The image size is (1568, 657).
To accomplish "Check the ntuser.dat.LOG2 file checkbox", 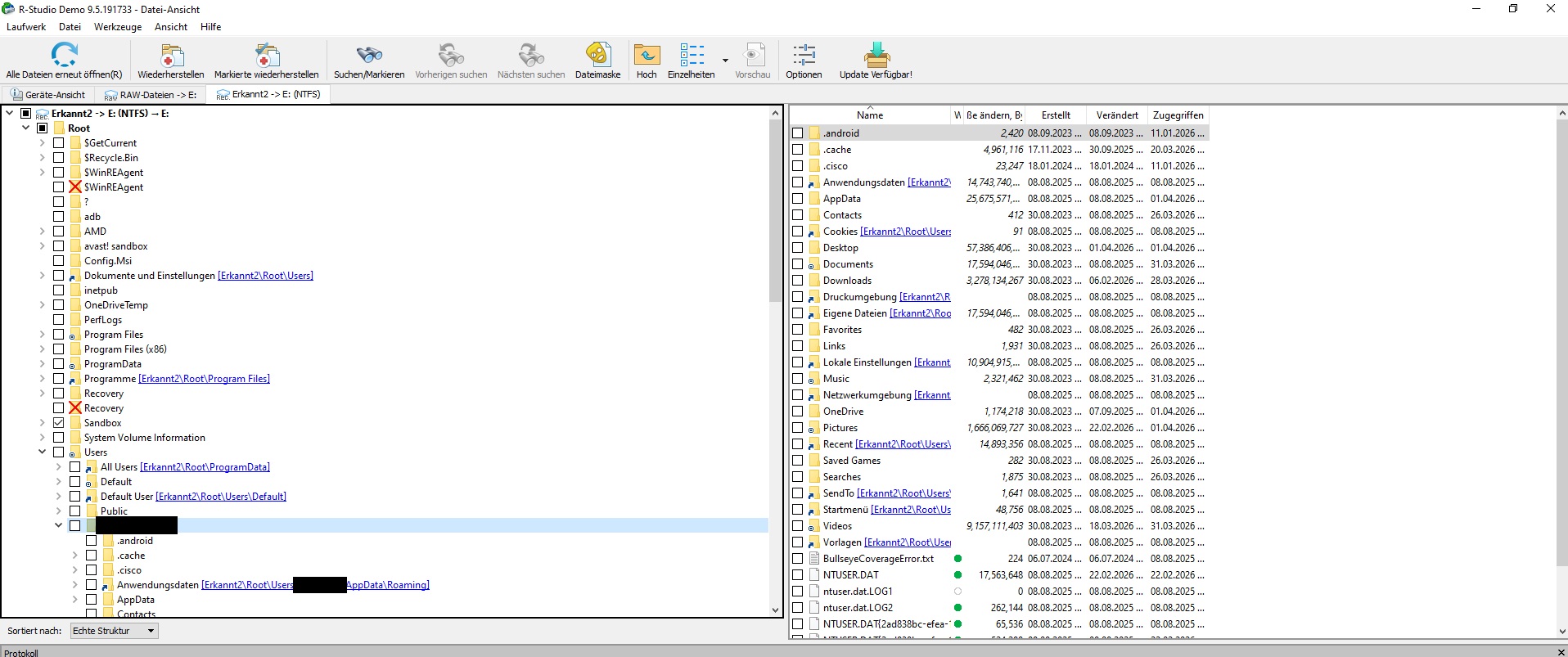I will (797, 608).
